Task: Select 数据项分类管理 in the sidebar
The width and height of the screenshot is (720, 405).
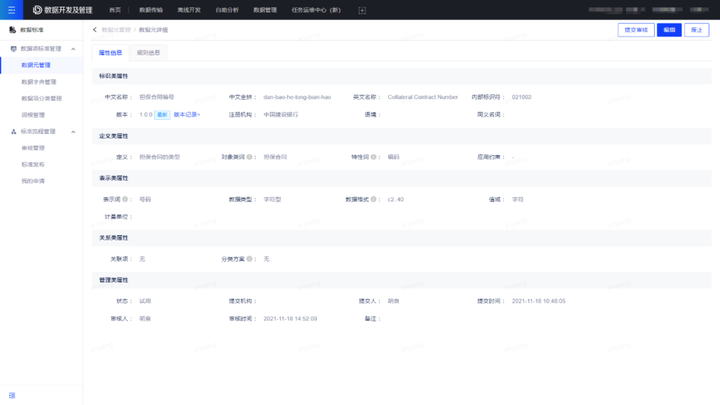Action: pyautogui.click(x=41, y=98)
